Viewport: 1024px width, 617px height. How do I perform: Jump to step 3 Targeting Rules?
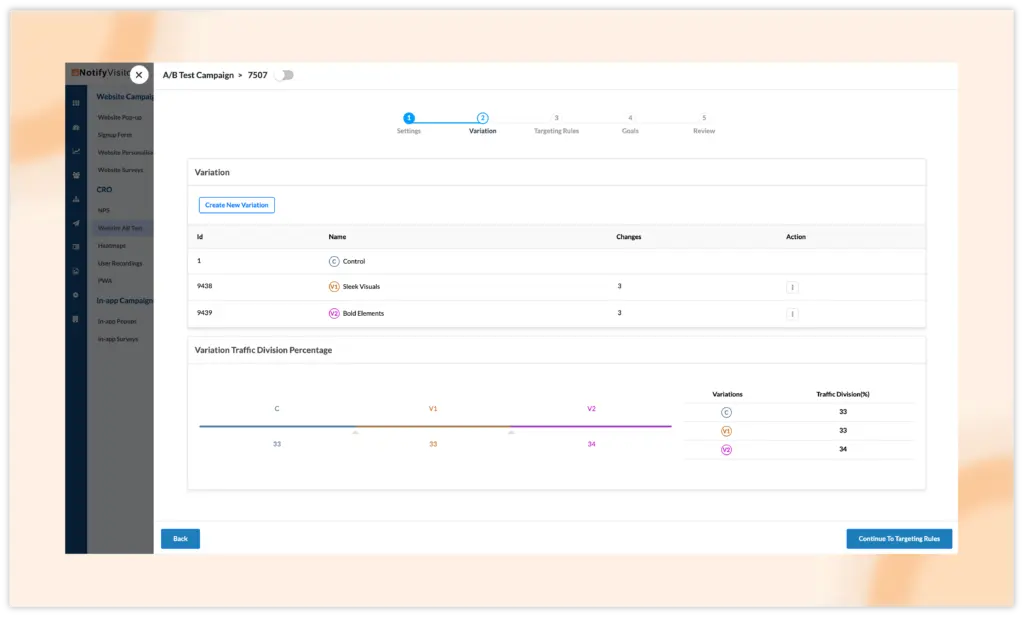(x=556, y=118)
